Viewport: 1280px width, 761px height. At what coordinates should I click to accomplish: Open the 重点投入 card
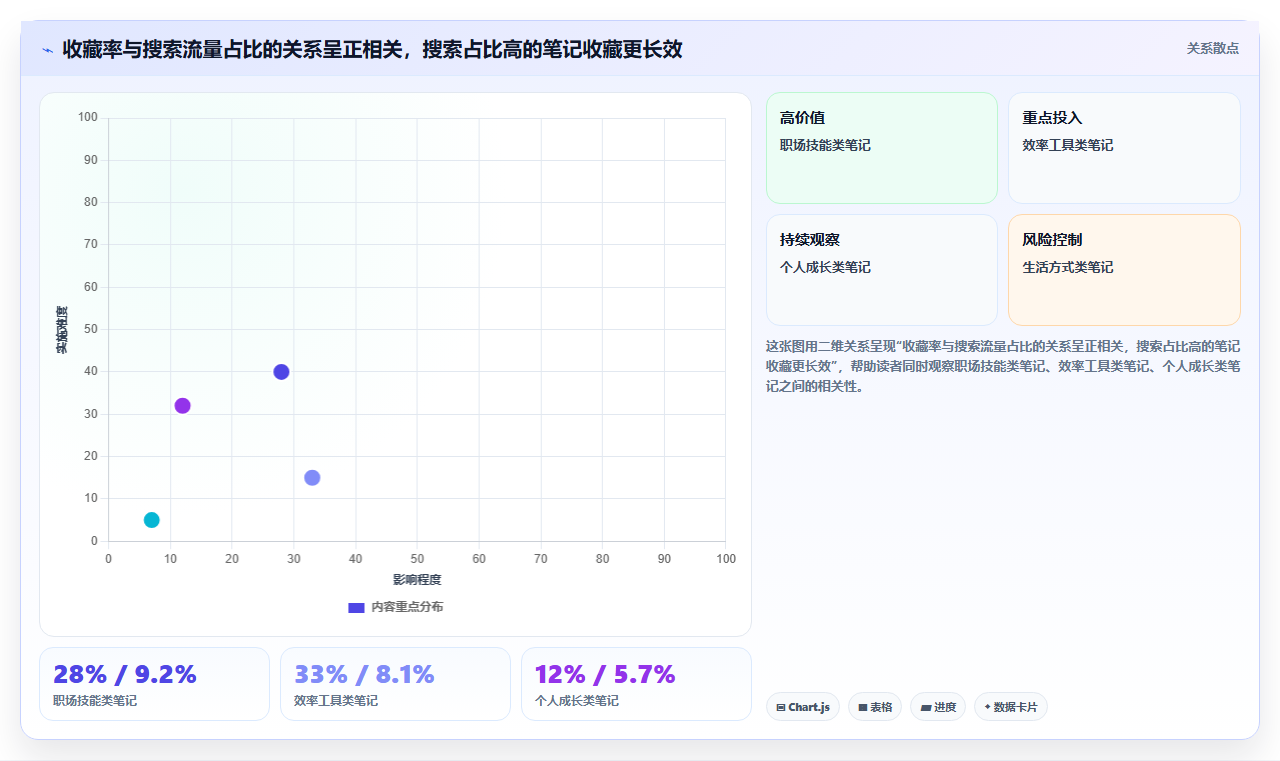point(1124,148)
